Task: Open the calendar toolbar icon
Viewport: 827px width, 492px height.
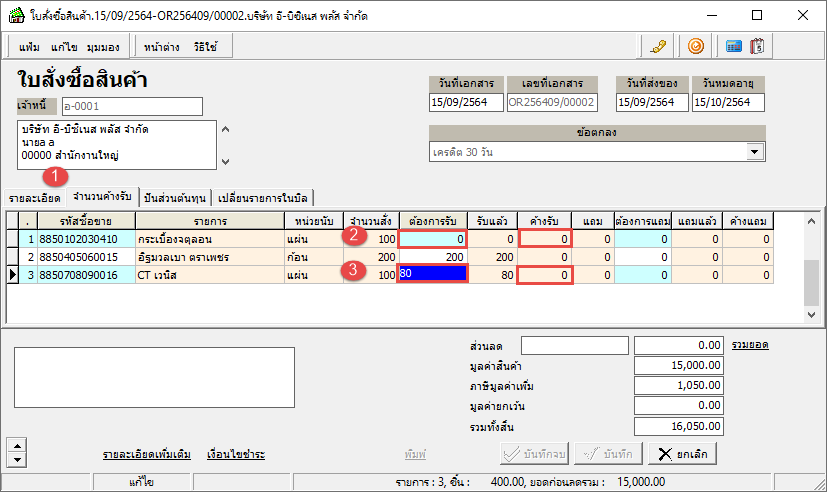Action: coord(757,46)
